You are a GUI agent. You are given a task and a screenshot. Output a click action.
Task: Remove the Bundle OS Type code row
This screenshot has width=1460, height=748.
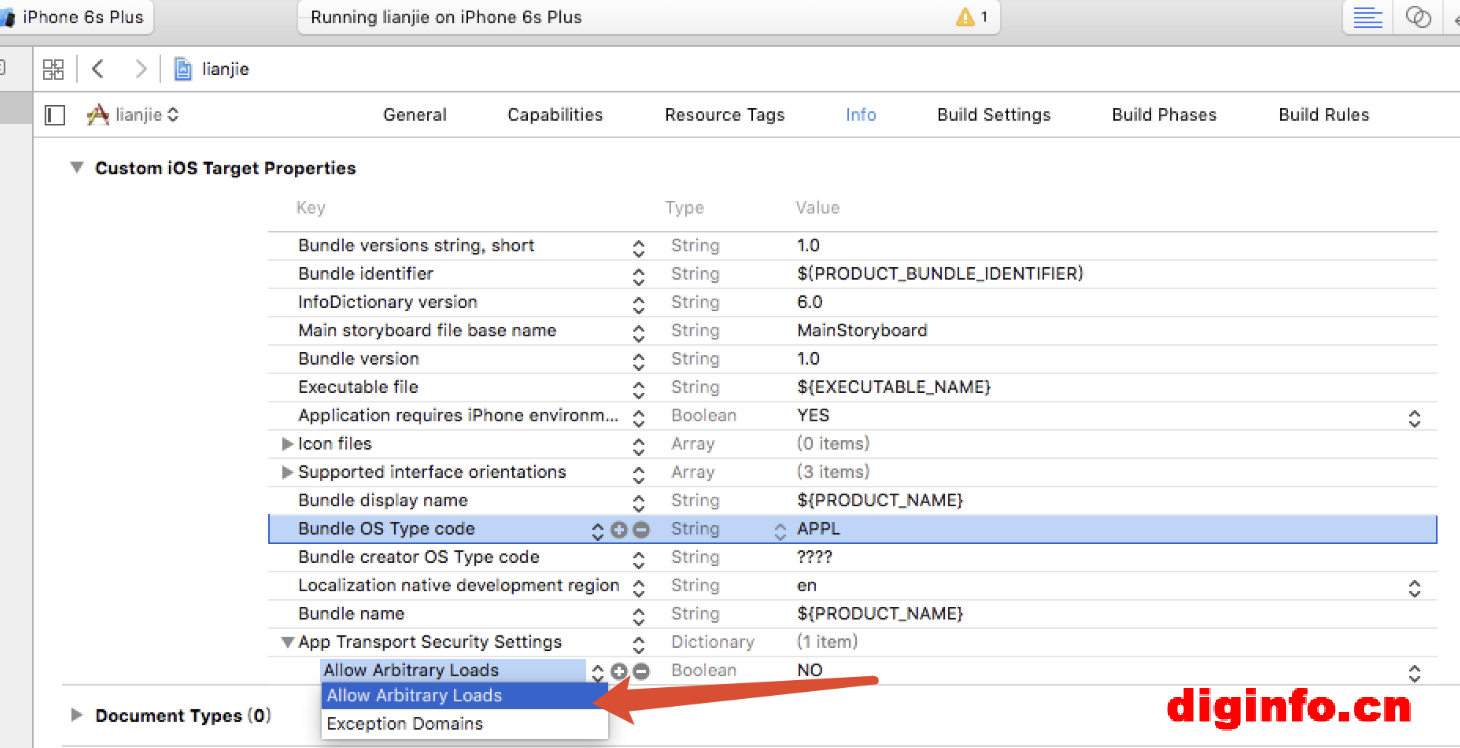coord(641,530)
